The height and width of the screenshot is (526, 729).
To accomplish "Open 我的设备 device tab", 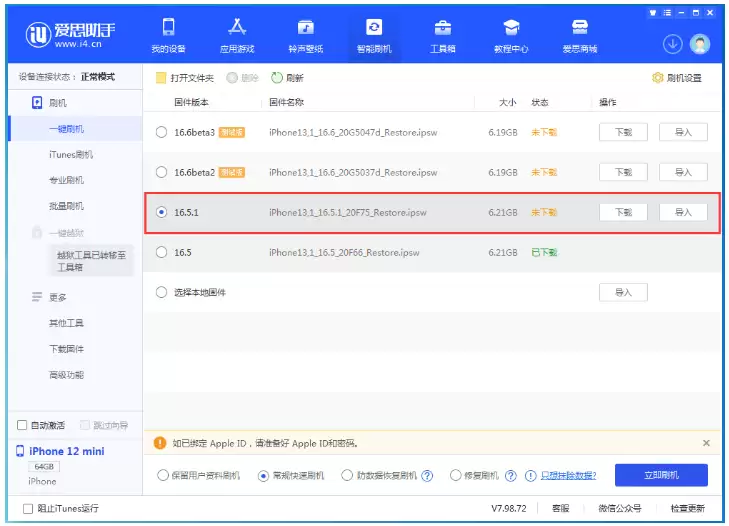I will pyautogui.click(x=168, y=36).
